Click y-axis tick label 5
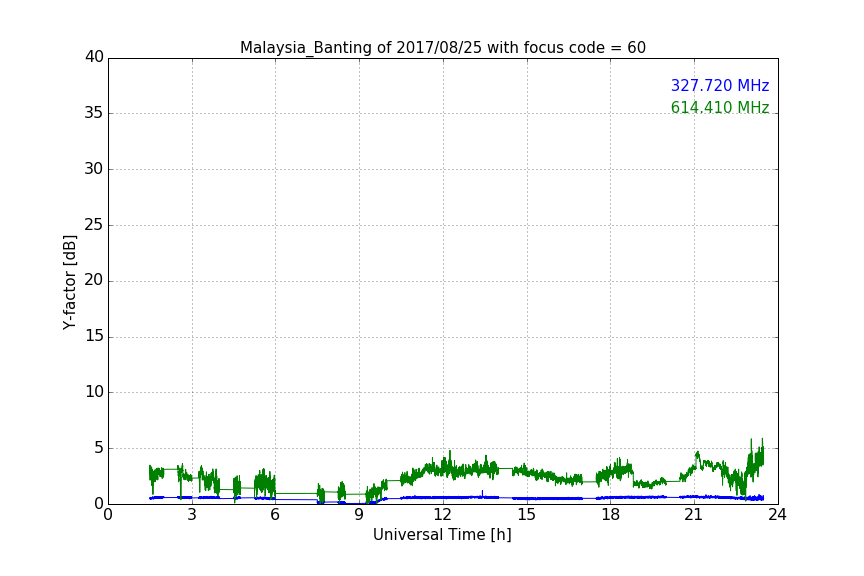This screenshot has height=576, width=864. 99,448
